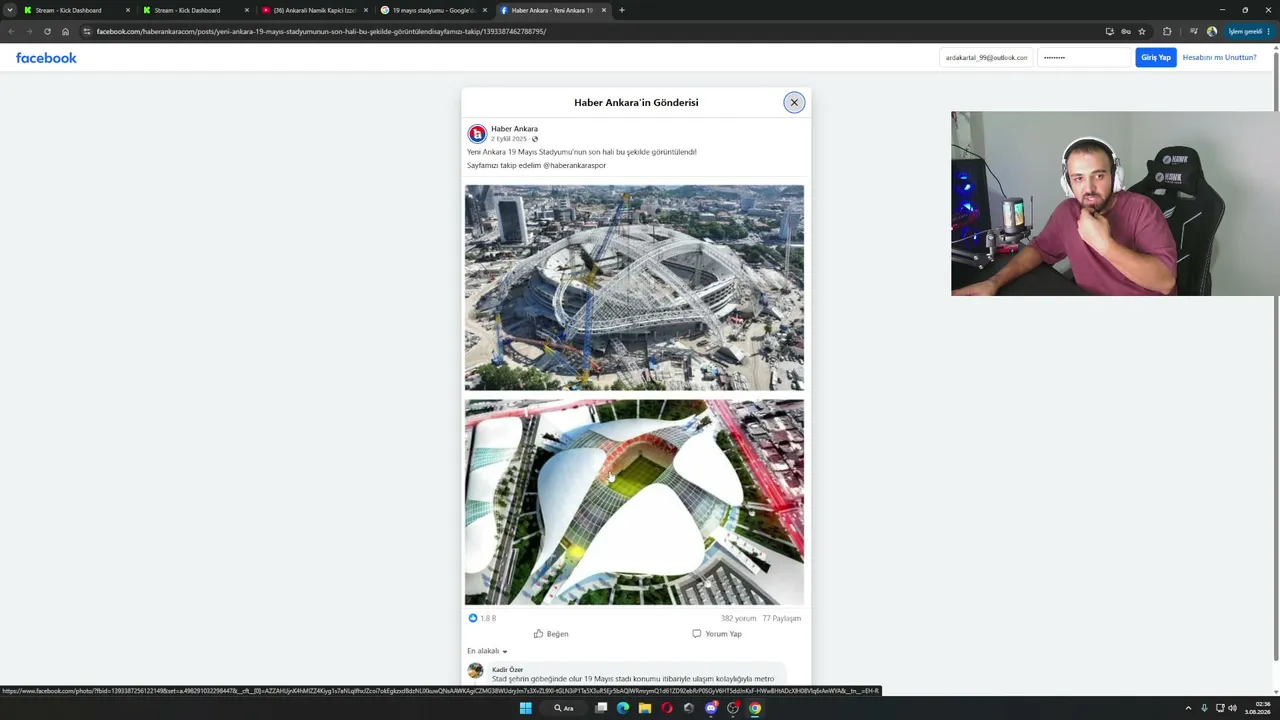
Task: Open the volume tray icon
Action: (x=1232, y=708)
